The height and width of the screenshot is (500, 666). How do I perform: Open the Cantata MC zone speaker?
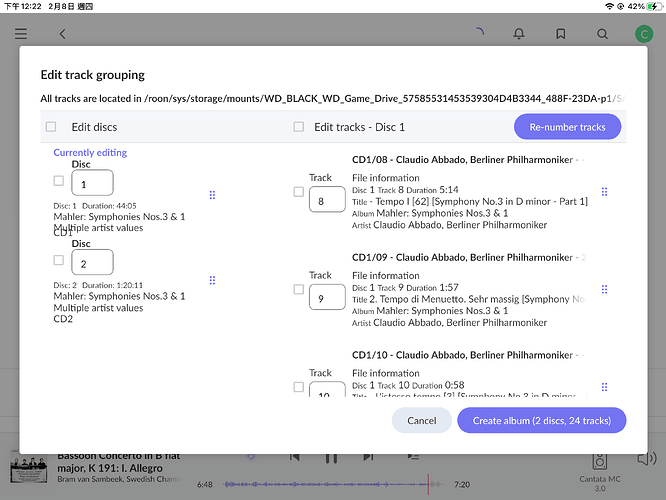600,461
